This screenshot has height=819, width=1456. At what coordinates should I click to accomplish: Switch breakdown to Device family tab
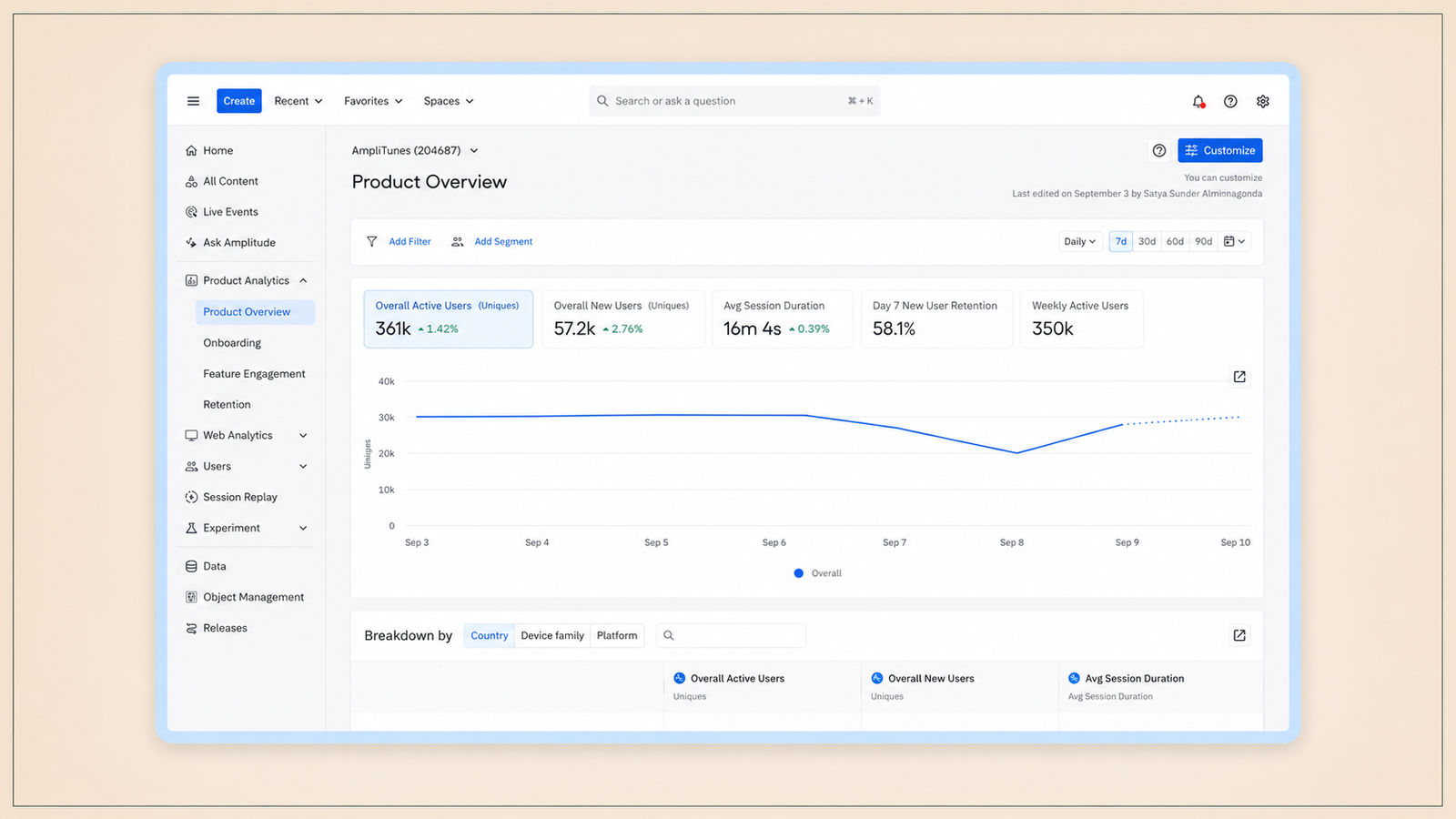(x=552, y=635)
